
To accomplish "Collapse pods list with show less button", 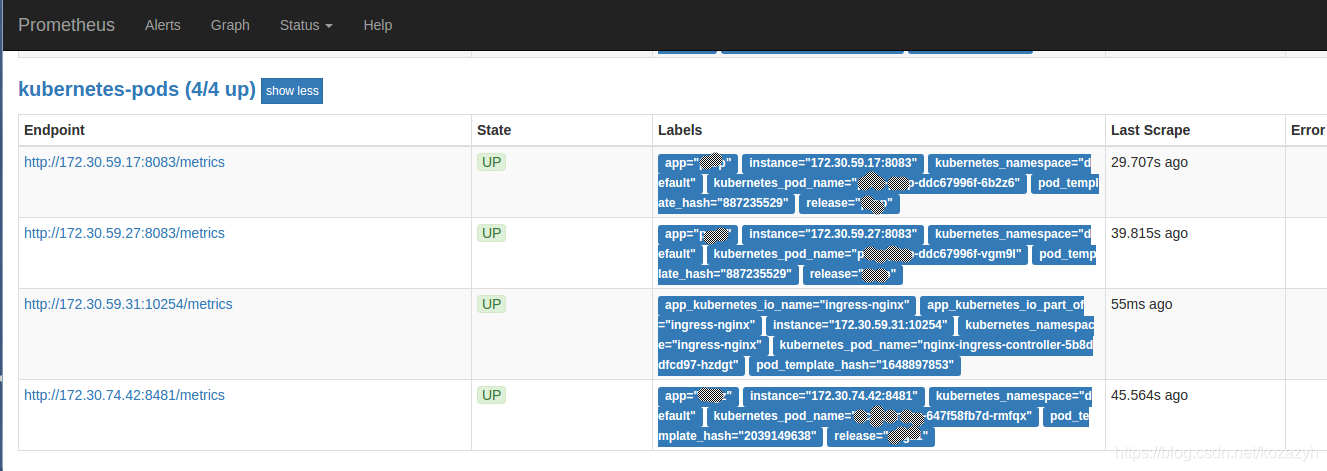I will click(292, 91).
